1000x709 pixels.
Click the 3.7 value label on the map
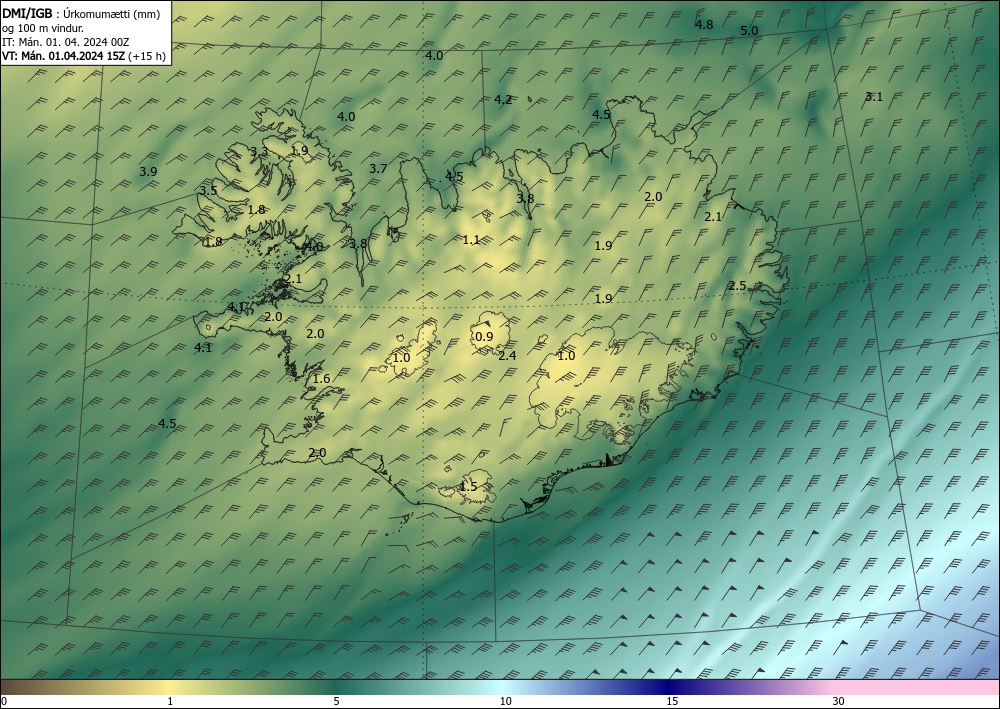378,168
